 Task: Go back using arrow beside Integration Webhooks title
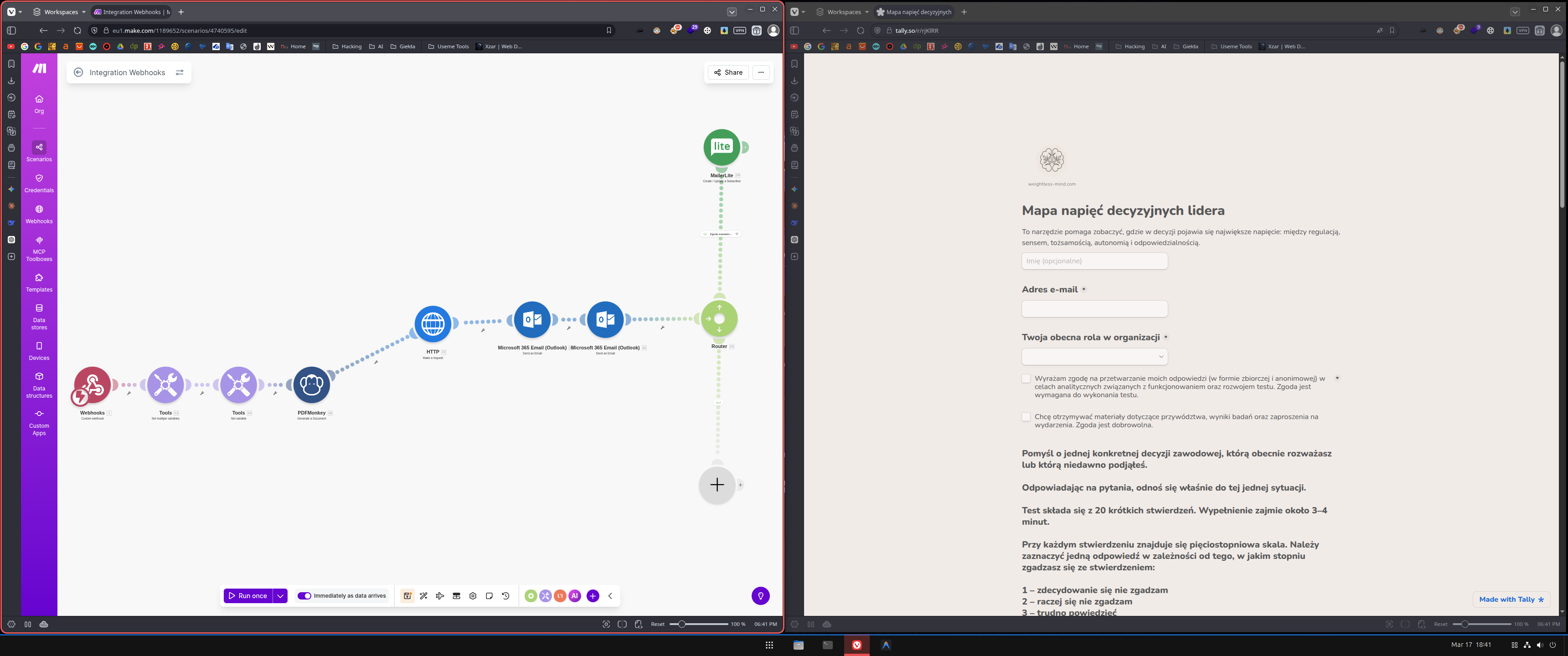click(x=78, y=72)
